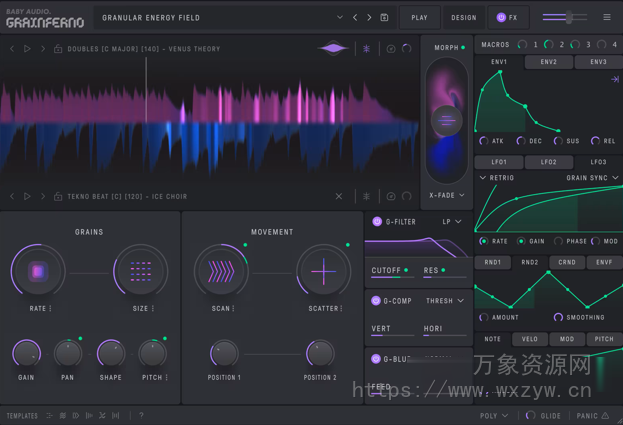Screen dimensions: 623x425
Task: Toggle the G-BLUR module power button
Action: tap(376, 359)
